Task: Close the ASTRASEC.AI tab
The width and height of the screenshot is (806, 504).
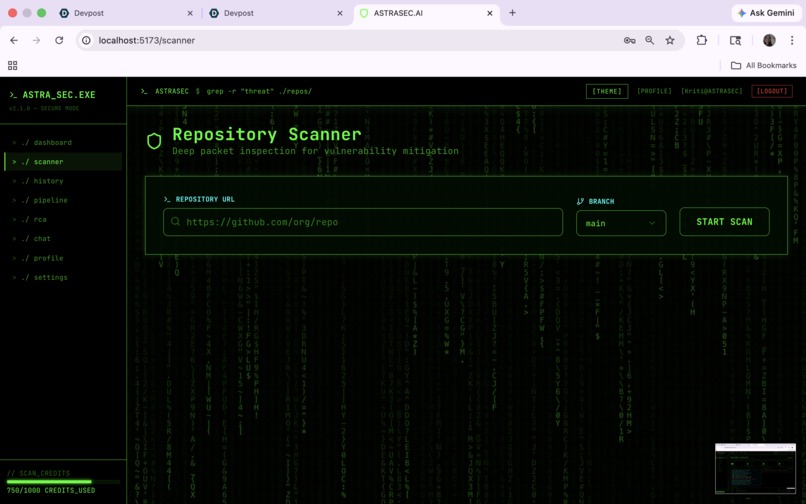Action: [x=490, y=13]
